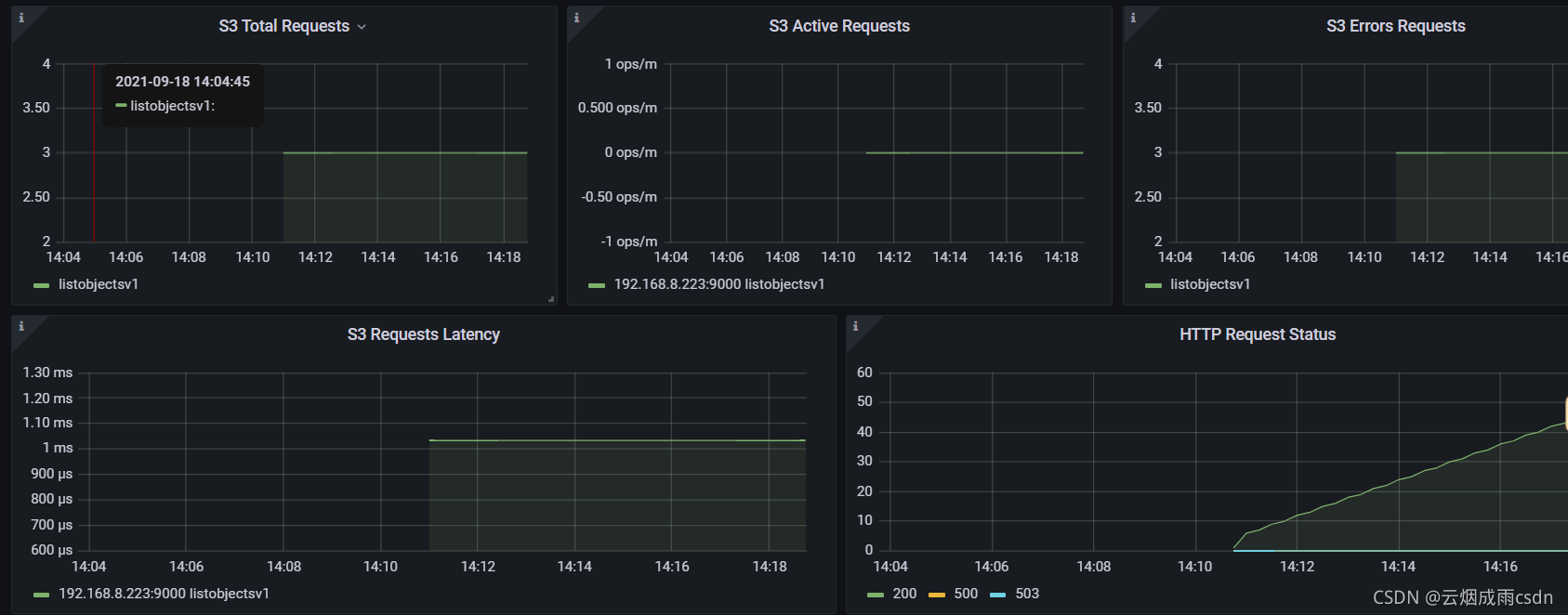Open info icon on S3 Errors Requests panel
The height and width of the screenshot is (615, 1568).
coord(1132,18)
